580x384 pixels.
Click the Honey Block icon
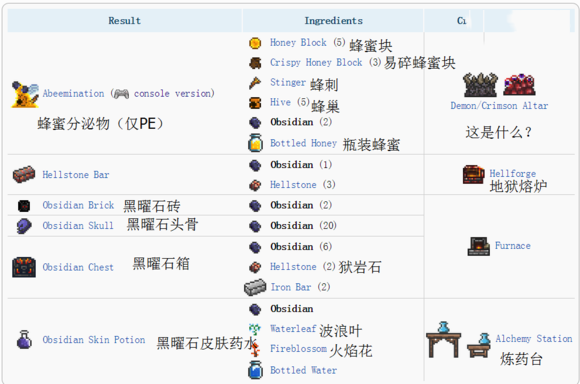(255, 43)
